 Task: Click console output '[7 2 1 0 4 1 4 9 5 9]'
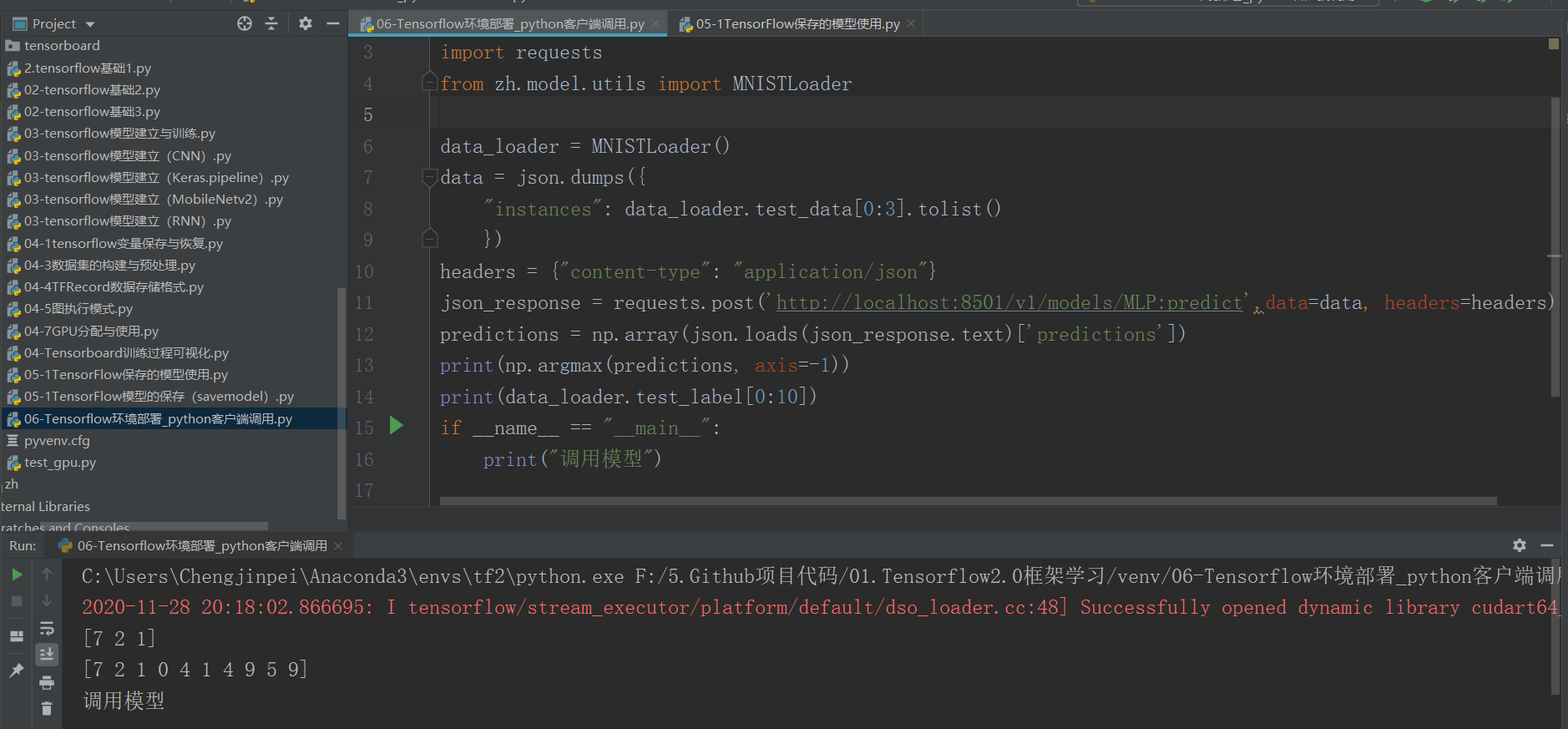(x=195, y=670)
